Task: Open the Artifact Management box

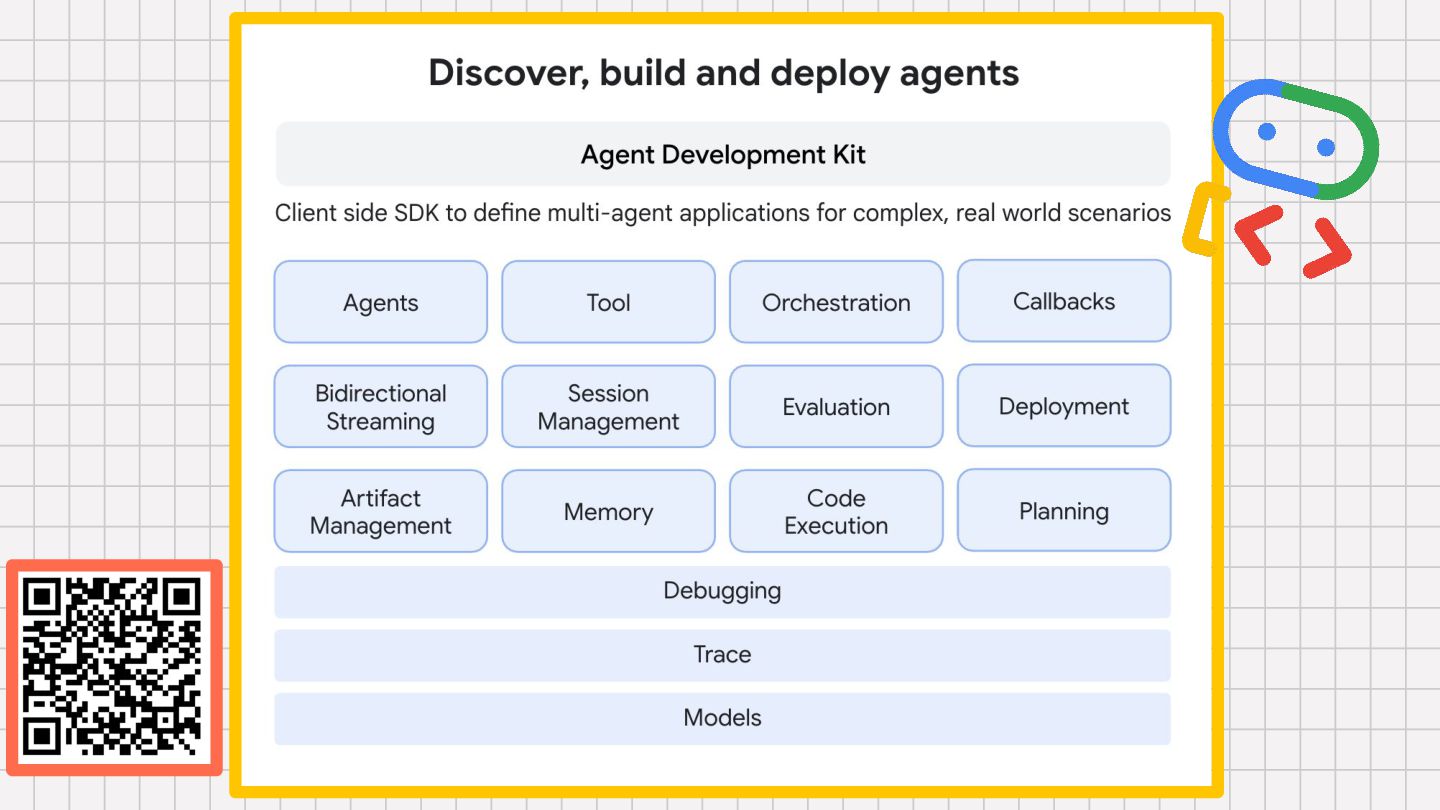Action: (x=381, y=512)
